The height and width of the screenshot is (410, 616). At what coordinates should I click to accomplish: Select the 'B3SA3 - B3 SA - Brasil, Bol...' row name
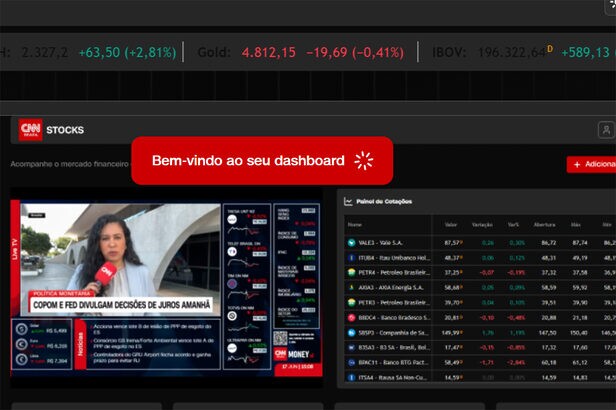click(x=394, y=348)
